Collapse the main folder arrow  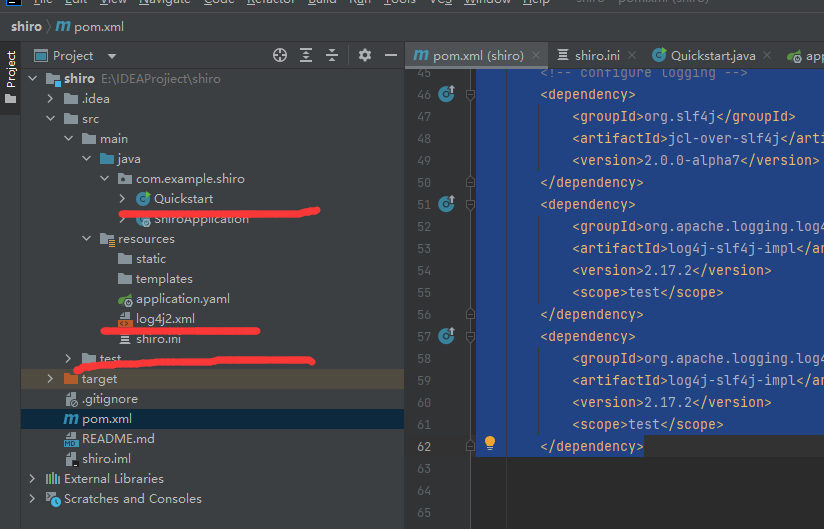click(x=68, y=138)
